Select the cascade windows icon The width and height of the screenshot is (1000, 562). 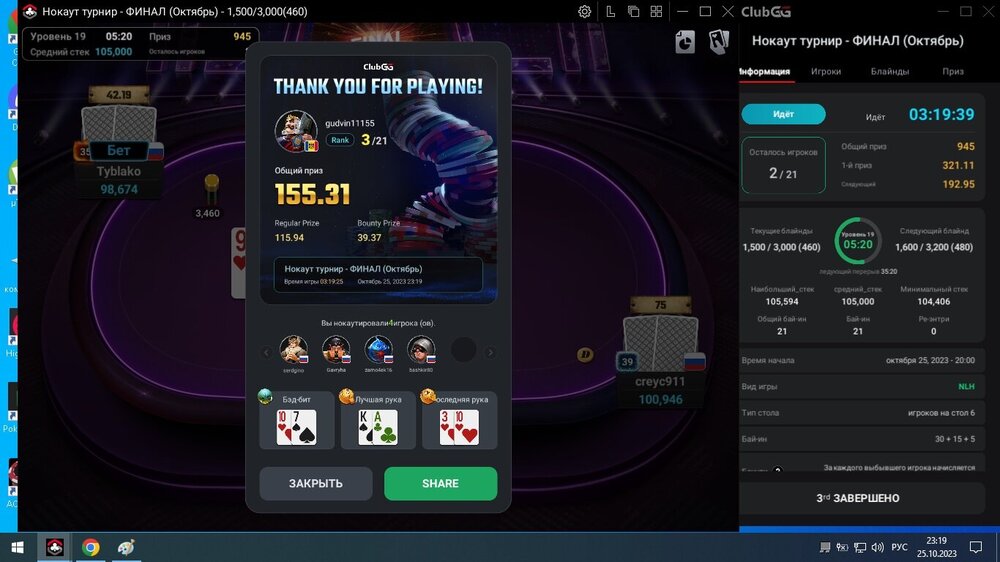[633, 11]
